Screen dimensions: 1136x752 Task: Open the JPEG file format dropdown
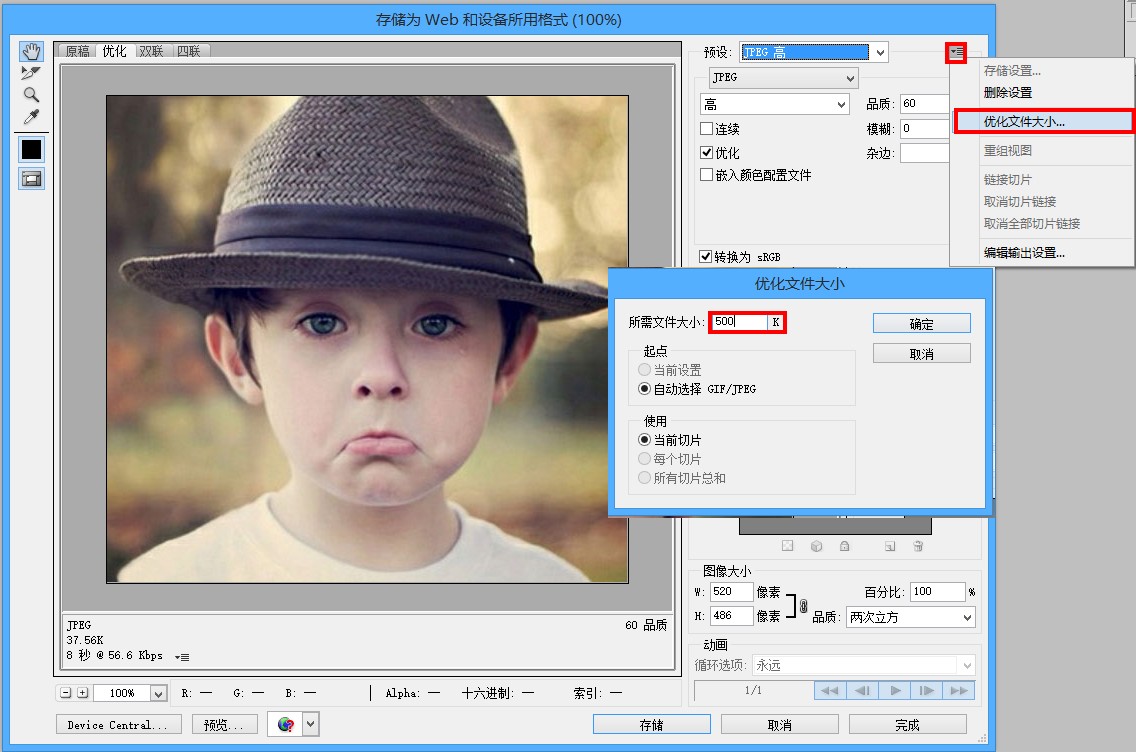pyautogui.click(x=783, y=78)
